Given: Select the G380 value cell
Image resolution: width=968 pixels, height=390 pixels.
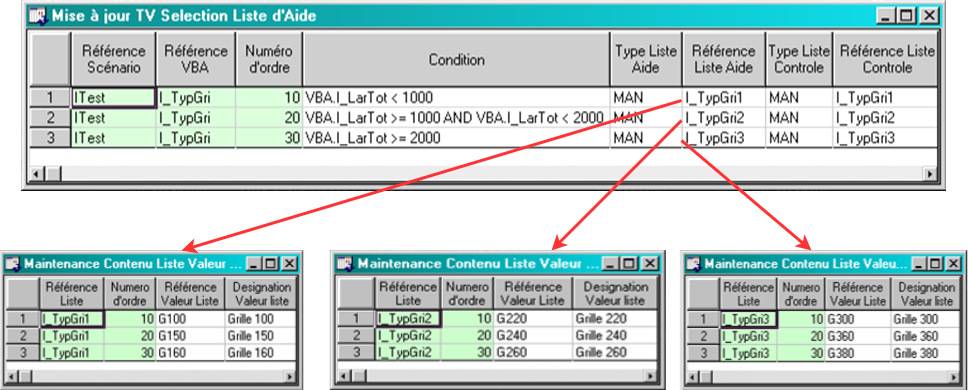Looking at the screenshot, I should 857,354.
